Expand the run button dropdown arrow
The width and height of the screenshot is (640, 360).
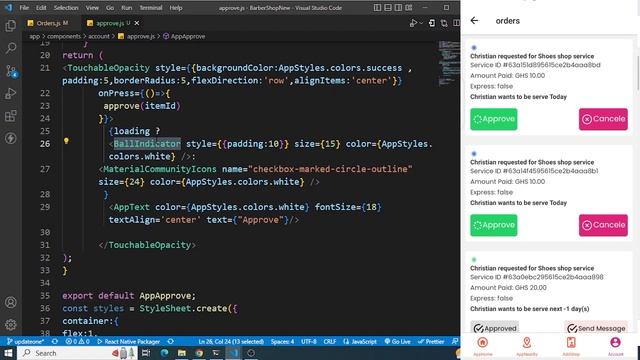[x=421, y=23]
